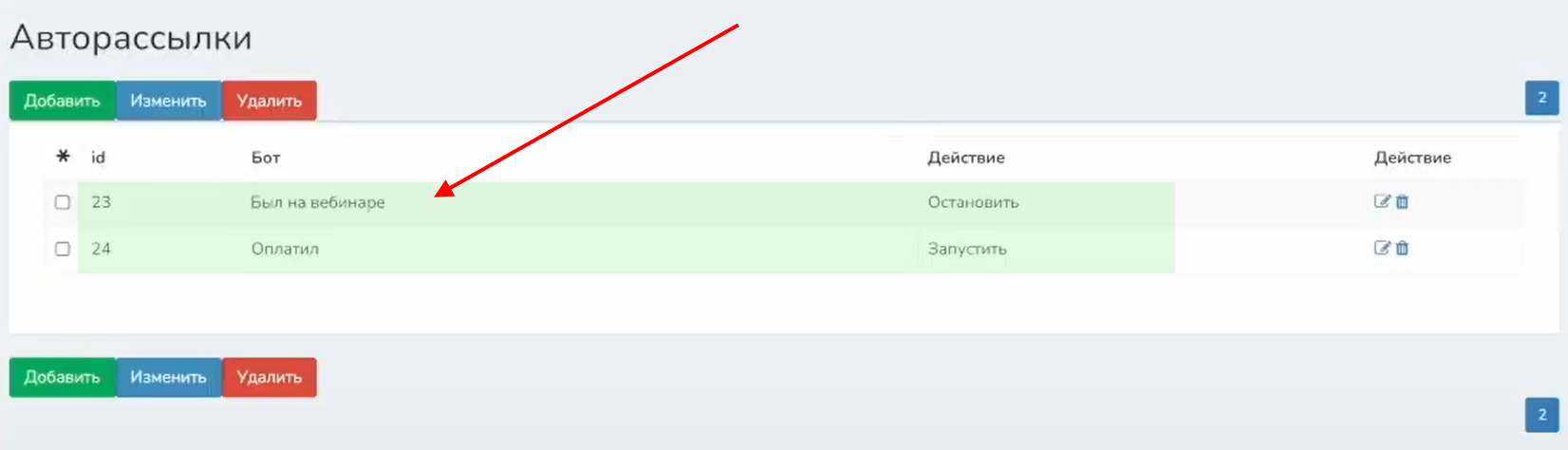Tick checkbox for row 24
This screenshot has width=1568, height=450.
coord(63,249)
